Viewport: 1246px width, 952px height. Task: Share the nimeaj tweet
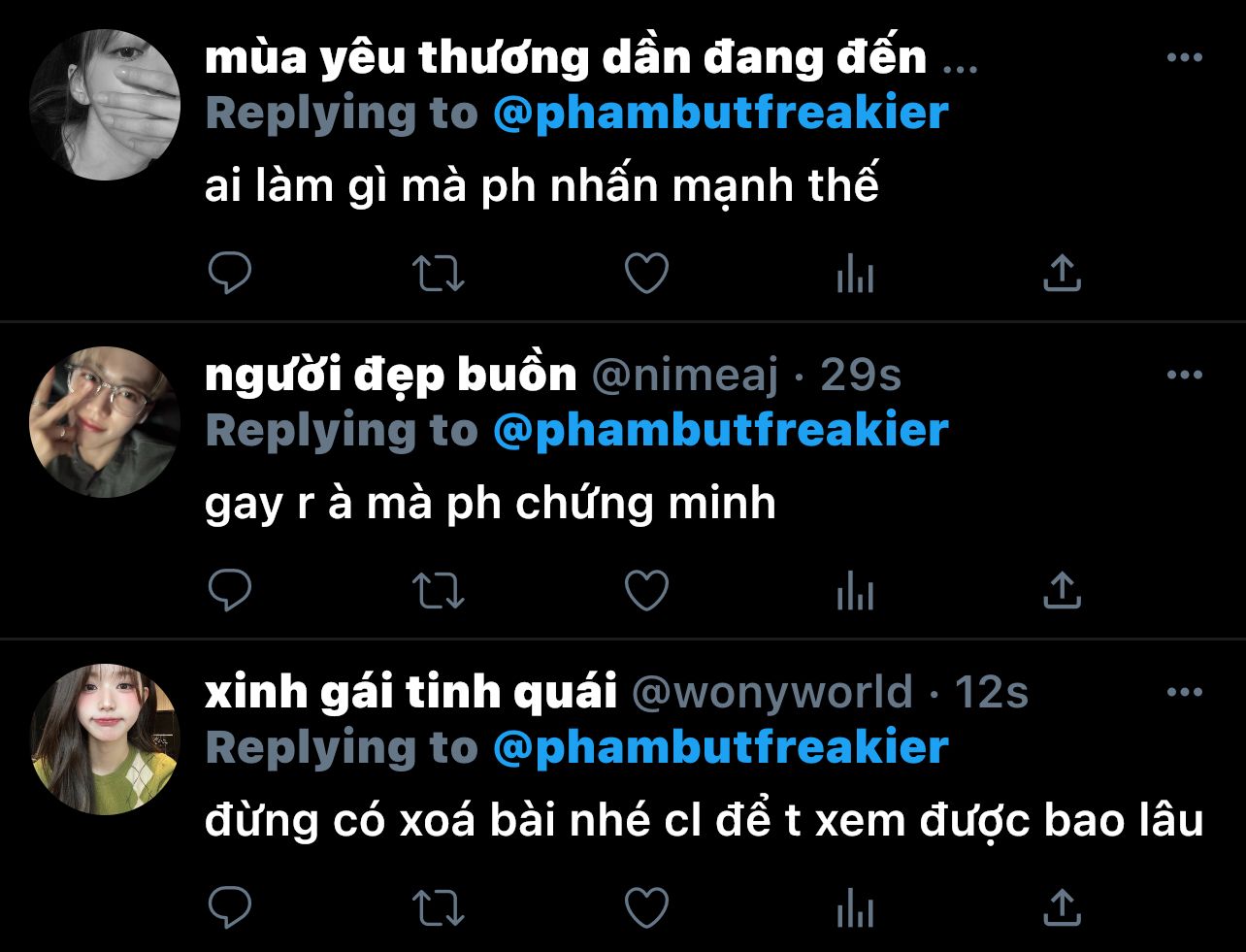(1062, 589)
